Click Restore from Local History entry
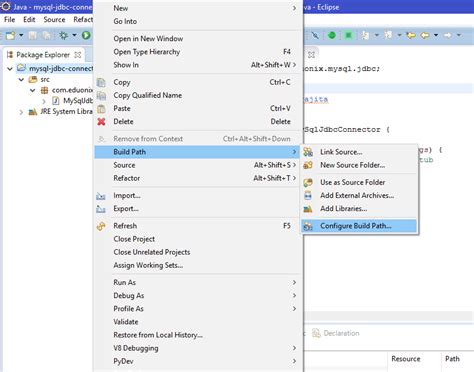The width and height of the screenshot is (474, 372). [x=197, y=335]
